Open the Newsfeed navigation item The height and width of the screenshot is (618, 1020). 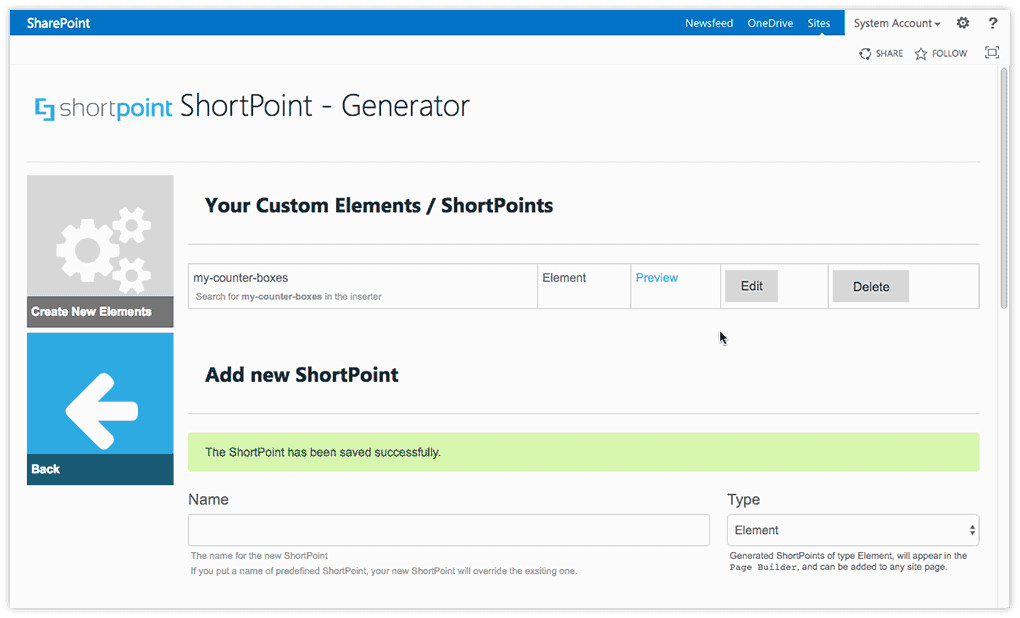pos(709,23)
